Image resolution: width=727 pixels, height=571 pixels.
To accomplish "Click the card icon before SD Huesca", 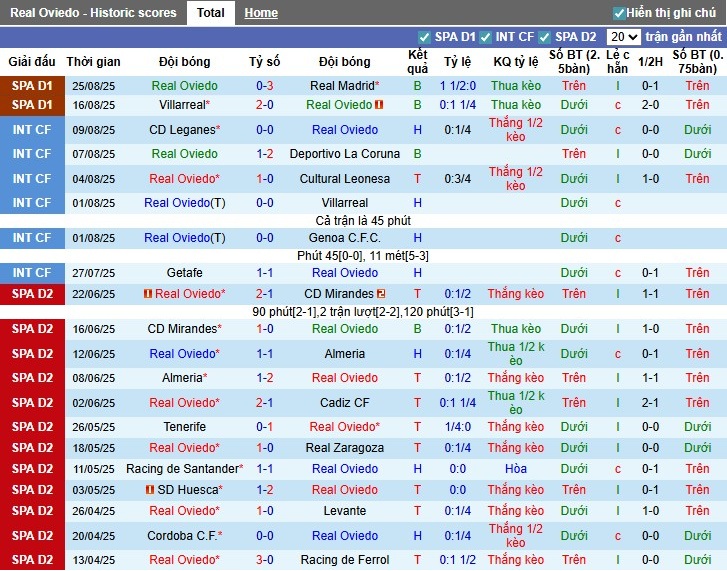I will [149, 490].
